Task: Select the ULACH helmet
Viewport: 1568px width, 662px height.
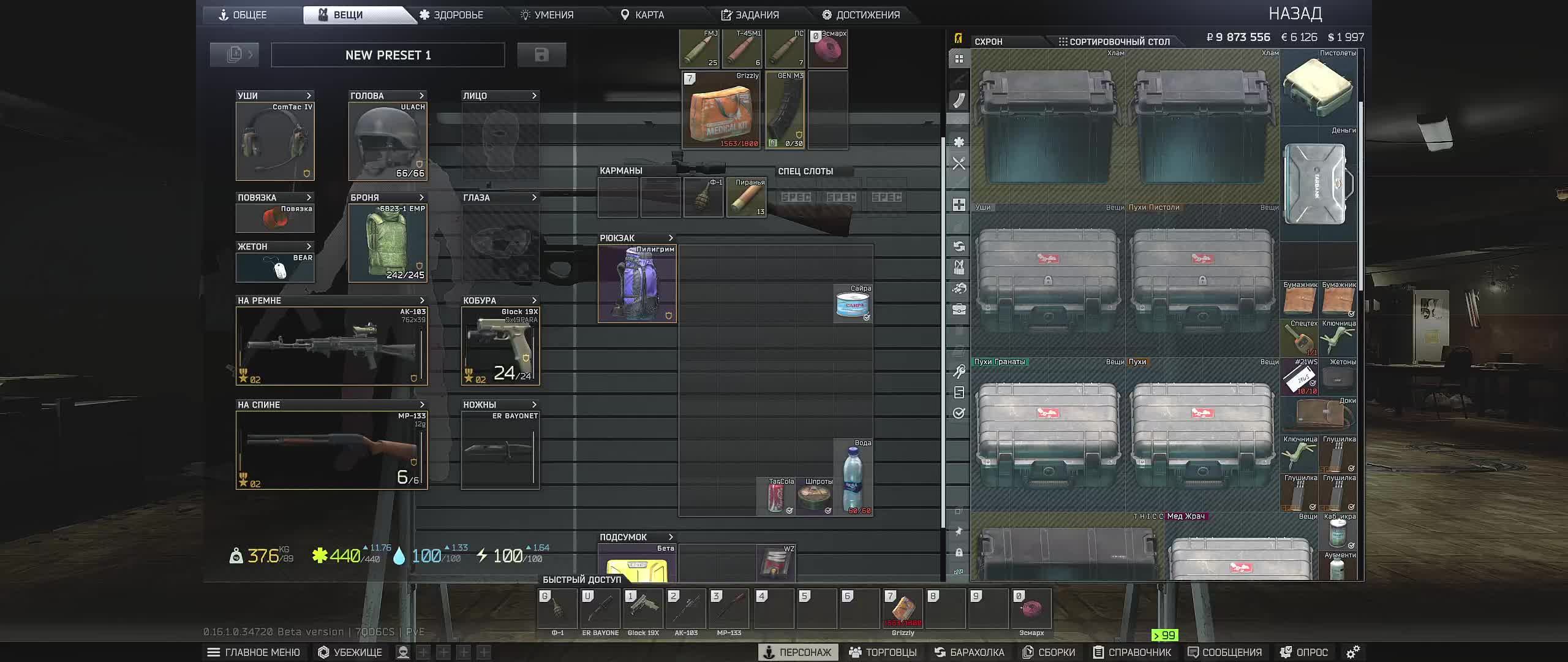Action: click(x=388, y=141)
